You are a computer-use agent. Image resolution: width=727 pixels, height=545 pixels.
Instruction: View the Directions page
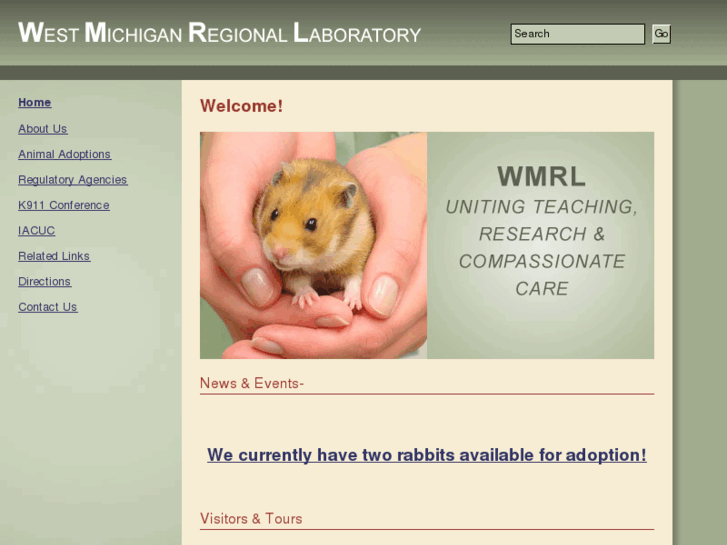pyautogui.click(x=45, y=282)
